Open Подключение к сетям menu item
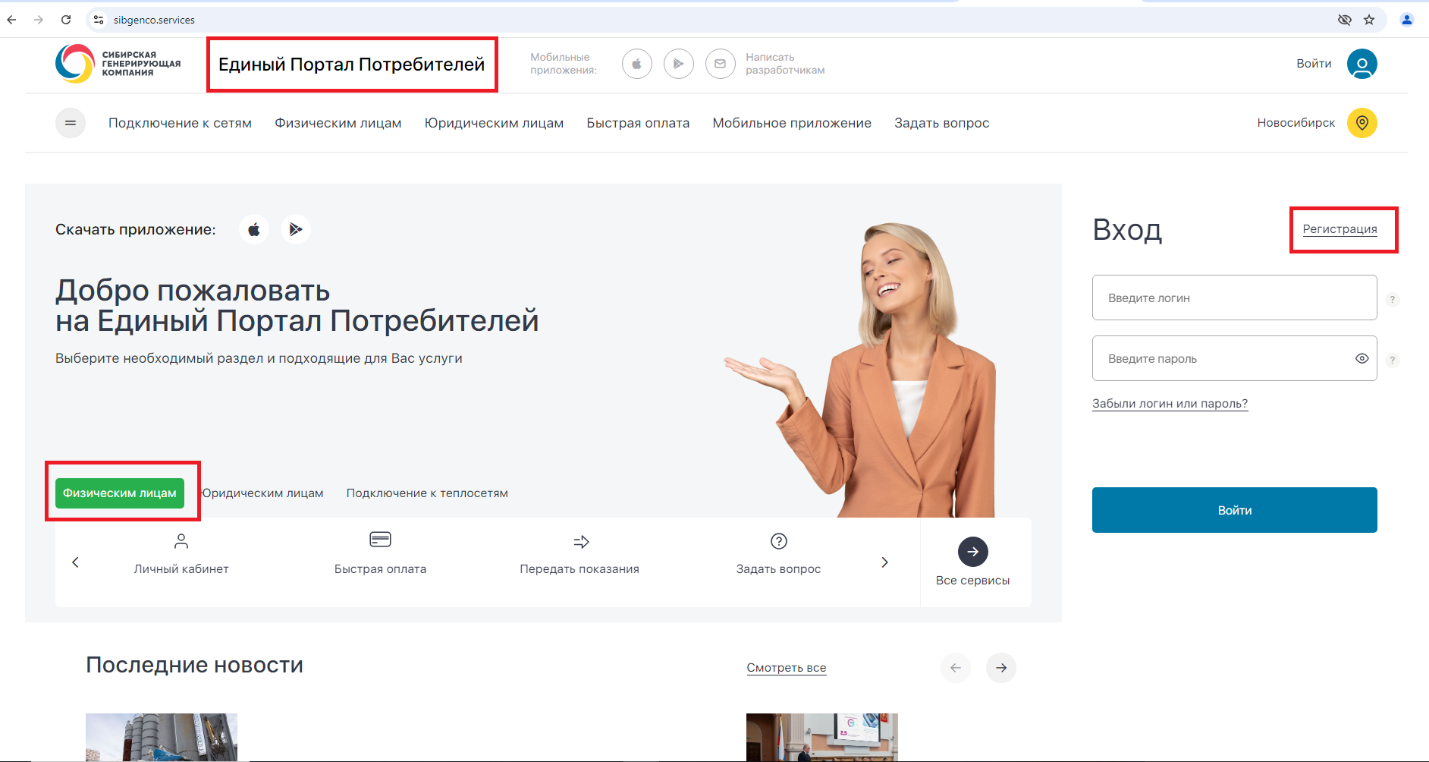 click(180, 123)
